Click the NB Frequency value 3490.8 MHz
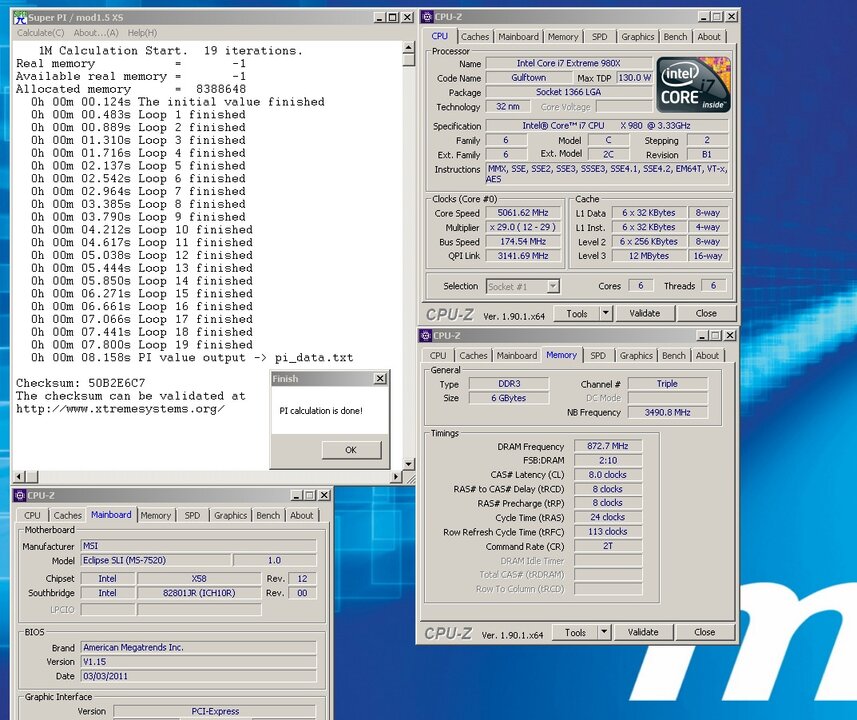 click(x=667, y=412)
